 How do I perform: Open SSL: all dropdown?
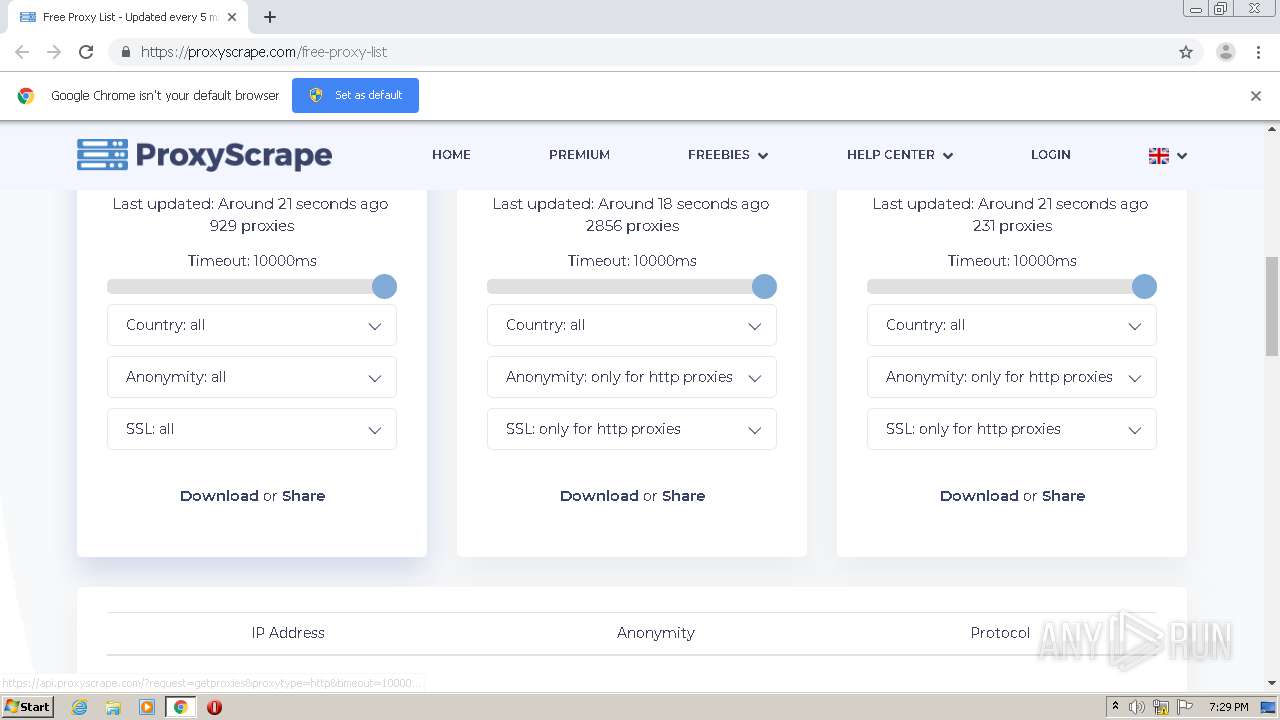click(x=252, y=429)
